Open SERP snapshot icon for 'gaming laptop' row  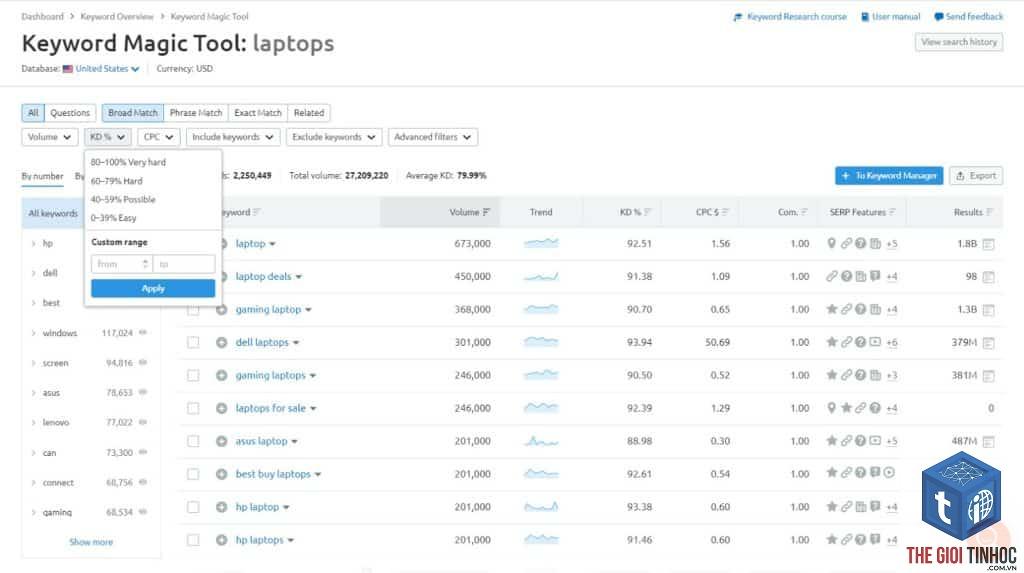click(x=989, y=310)
